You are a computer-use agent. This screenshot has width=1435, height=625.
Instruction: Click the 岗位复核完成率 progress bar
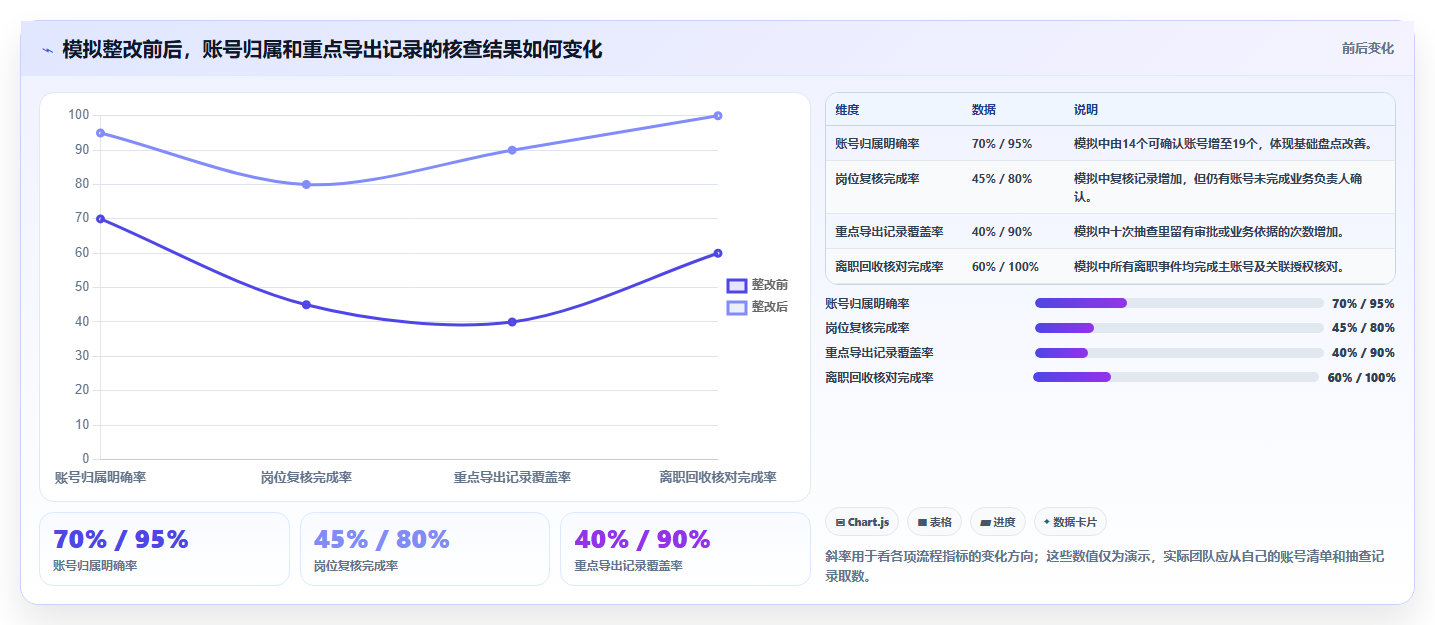(1179, 328)
